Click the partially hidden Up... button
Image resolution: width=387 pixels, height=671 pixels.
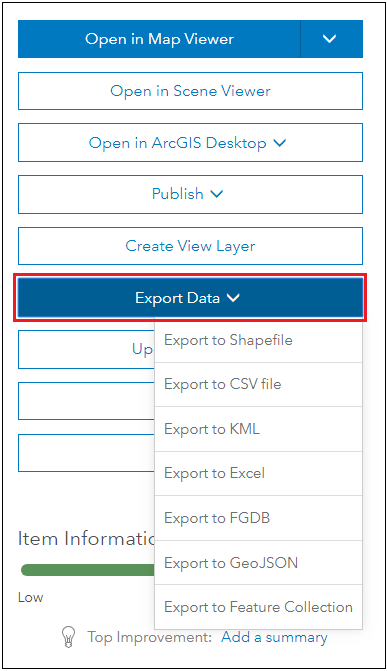[x=86, y=350]
